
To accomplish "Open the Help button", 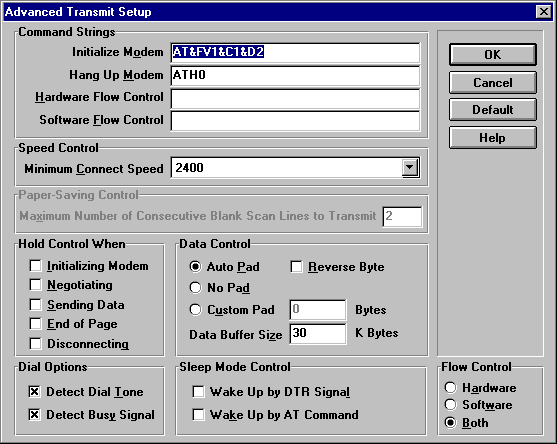I will [x=492, y=137].
